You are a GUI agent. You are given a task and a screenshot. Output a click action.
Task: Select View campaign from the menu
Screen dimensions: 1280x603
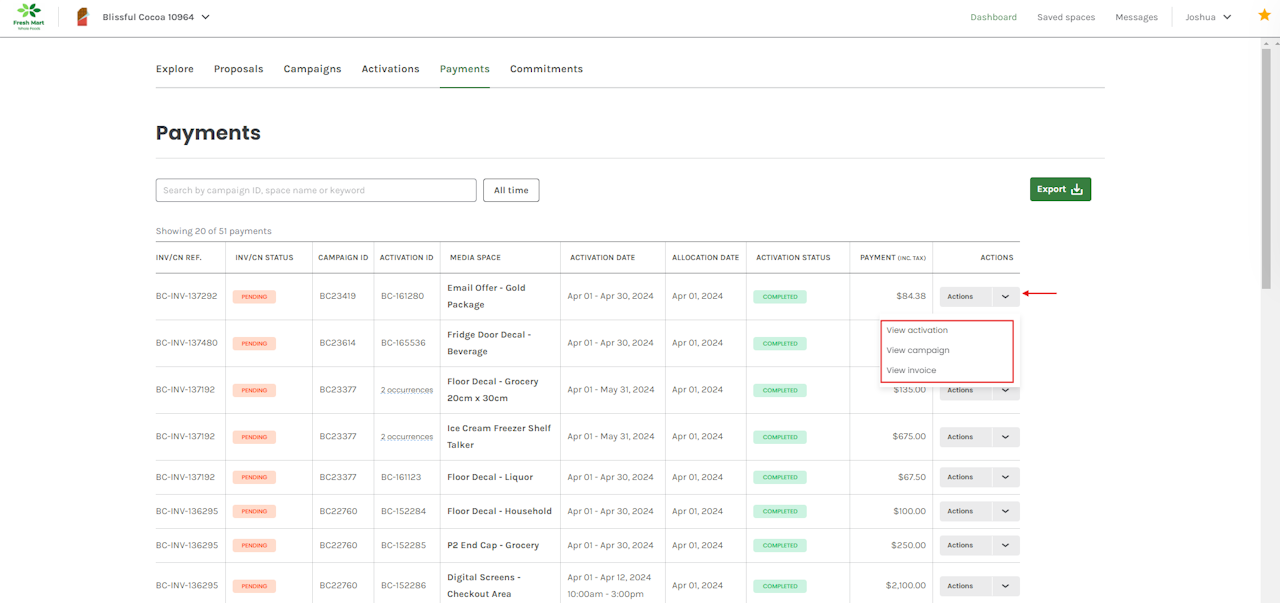[x=918, y=350]
